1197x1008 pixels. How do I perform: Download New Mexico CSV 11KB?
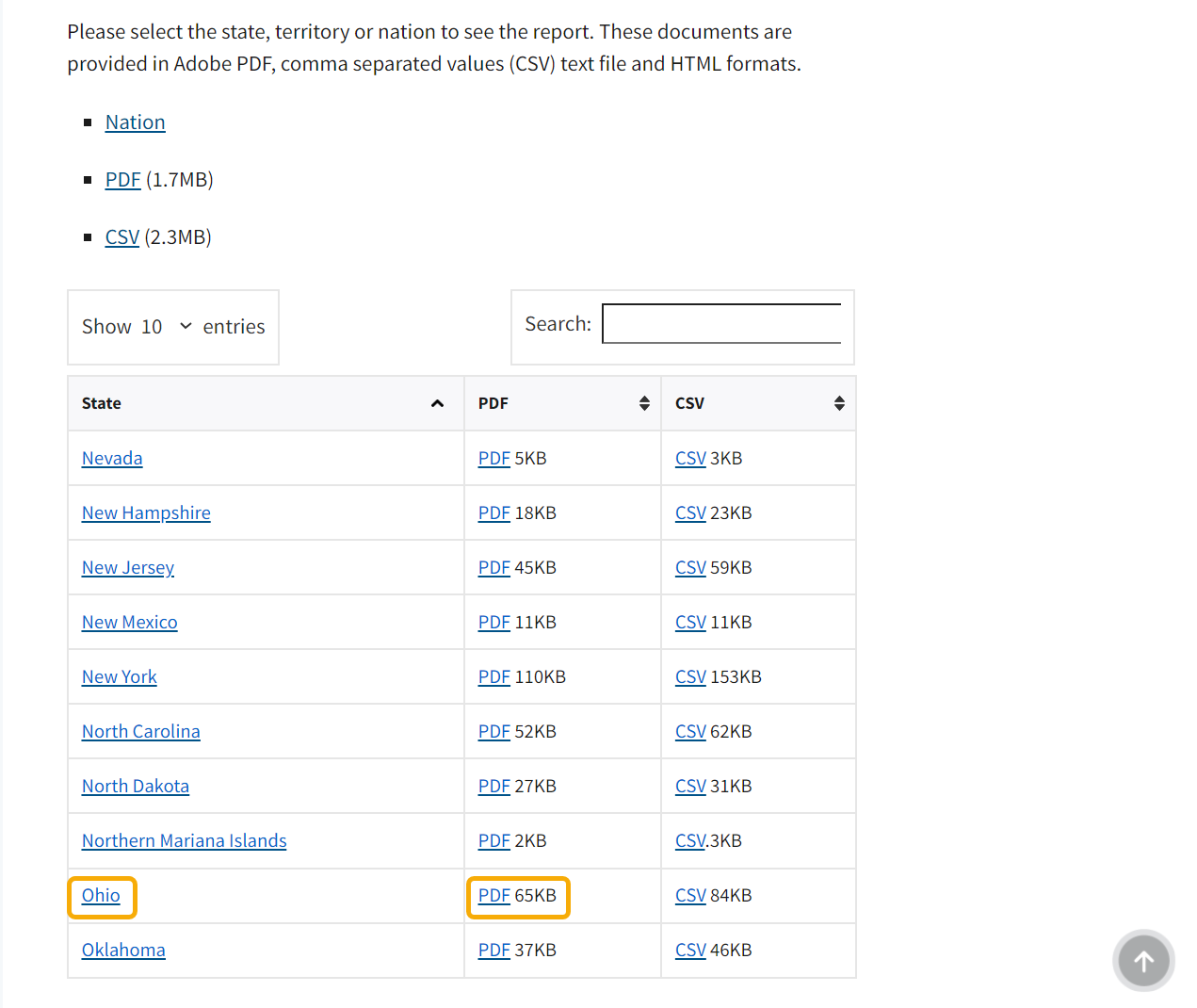point(690,623)
